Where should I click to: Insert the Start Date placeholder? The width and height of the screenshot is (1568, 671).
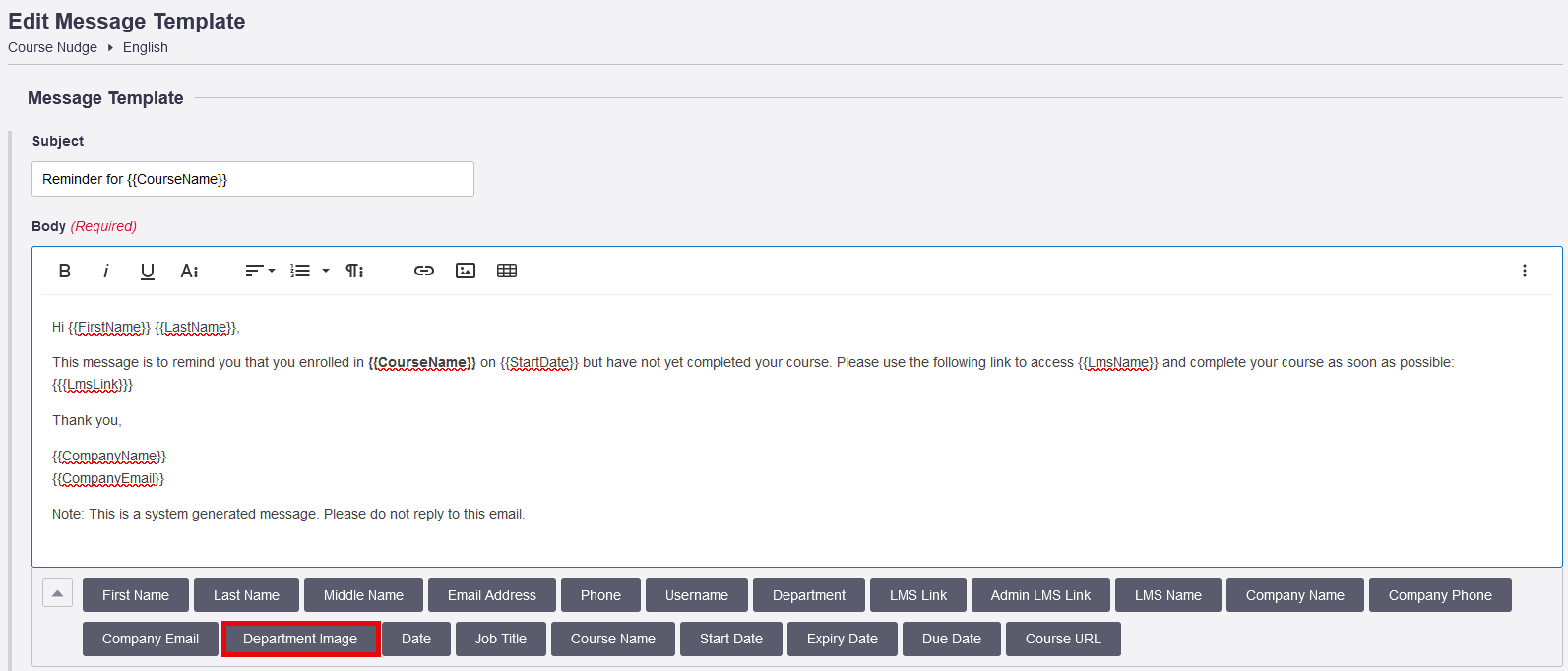[x=731, y=639]
